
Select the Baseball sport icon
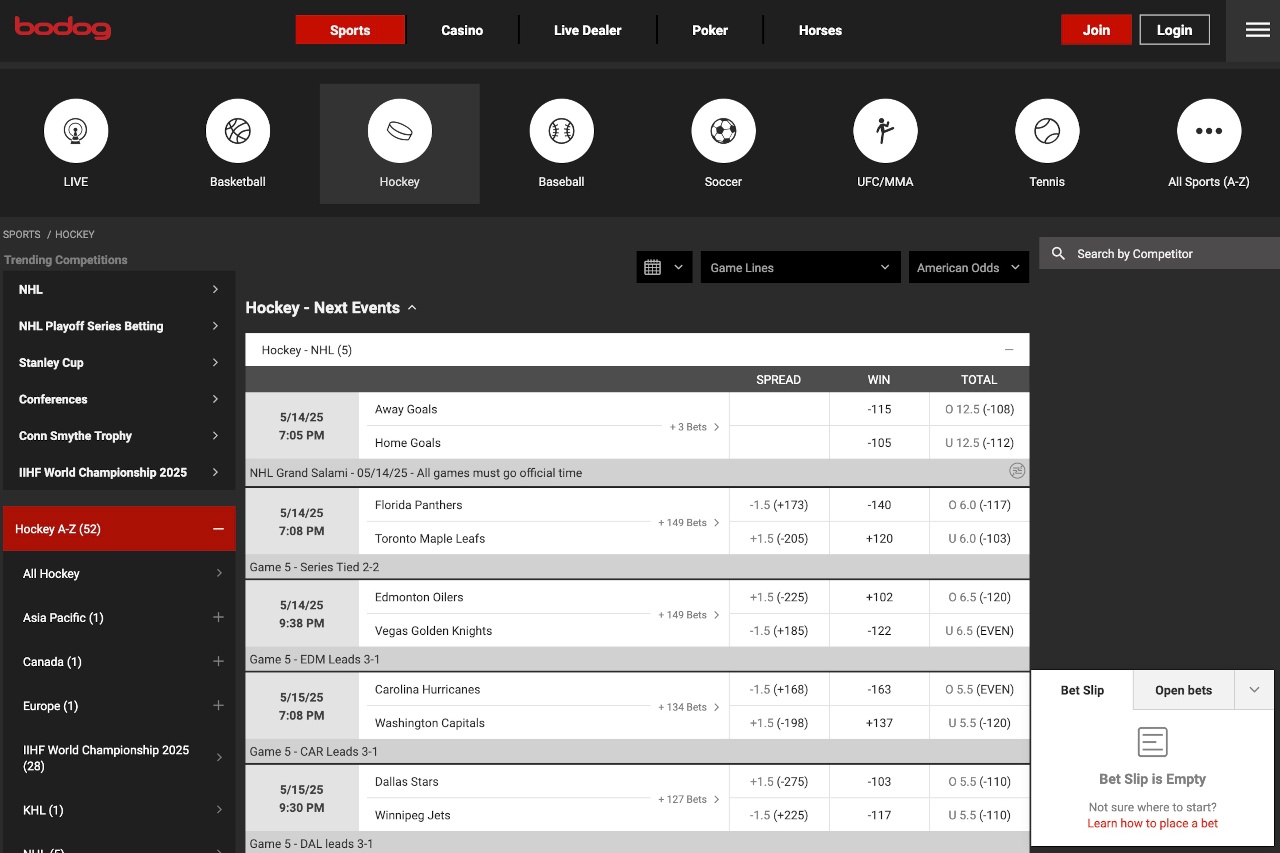561,130
